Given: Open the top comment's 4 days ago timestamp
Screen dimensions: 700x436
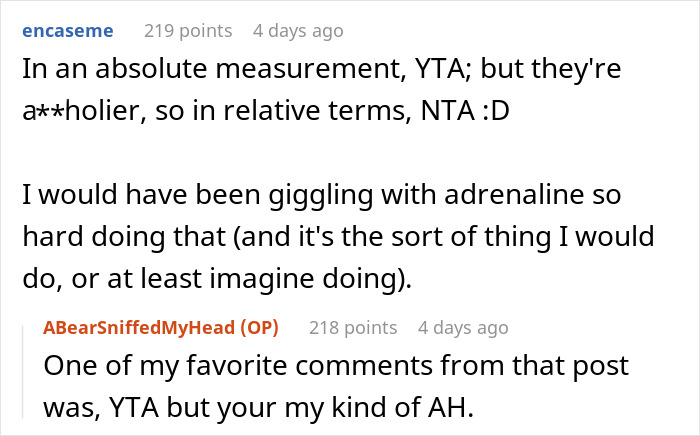Looking at the screenshot, I should click(x=298, y=30).
